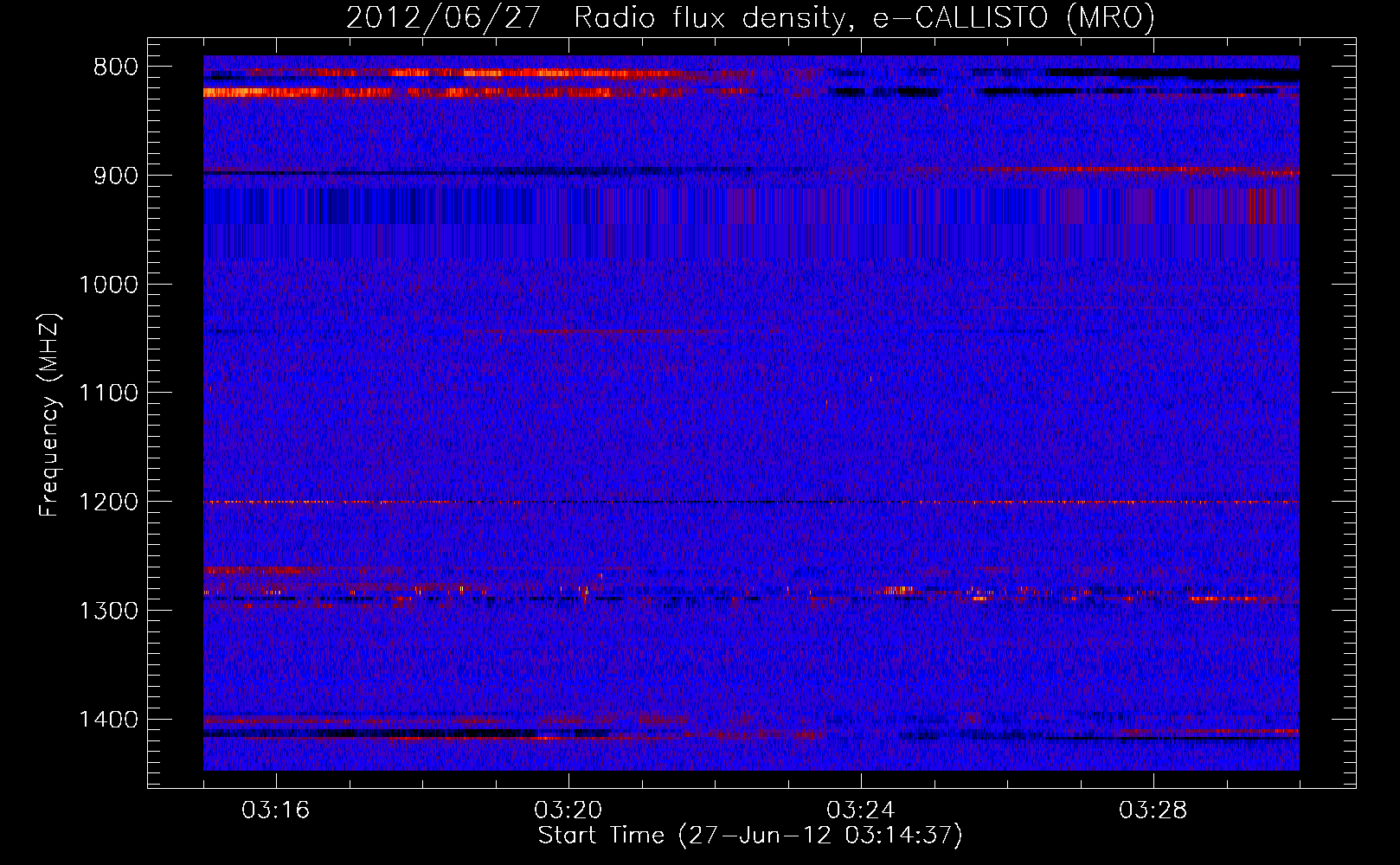Click the 03:16 time tick label
This screenshot has height=865, width=1400.
coord(276,811)
